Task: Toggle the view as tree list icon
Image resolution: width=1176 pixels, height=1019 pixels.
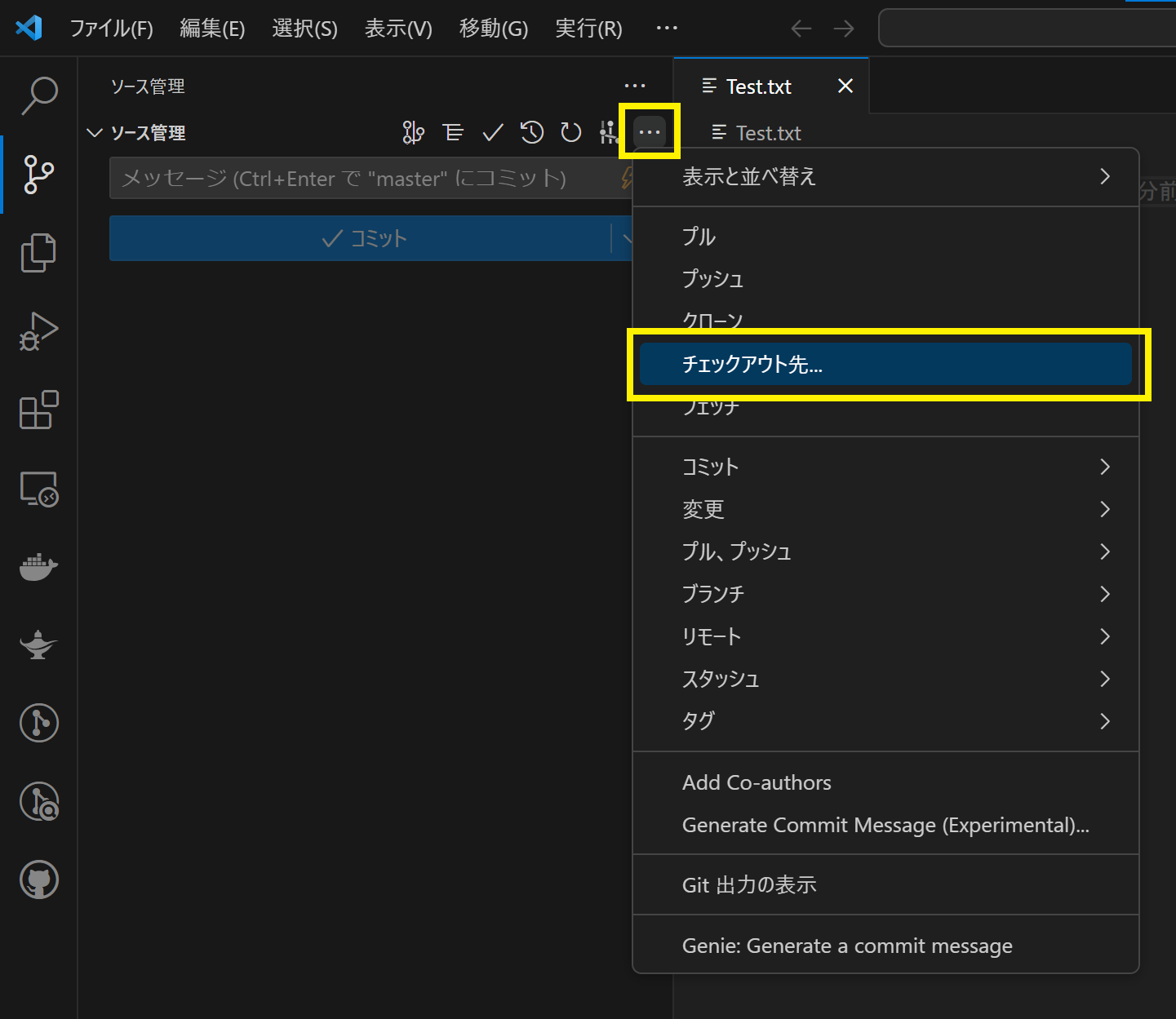Action: tap(453, 132)
